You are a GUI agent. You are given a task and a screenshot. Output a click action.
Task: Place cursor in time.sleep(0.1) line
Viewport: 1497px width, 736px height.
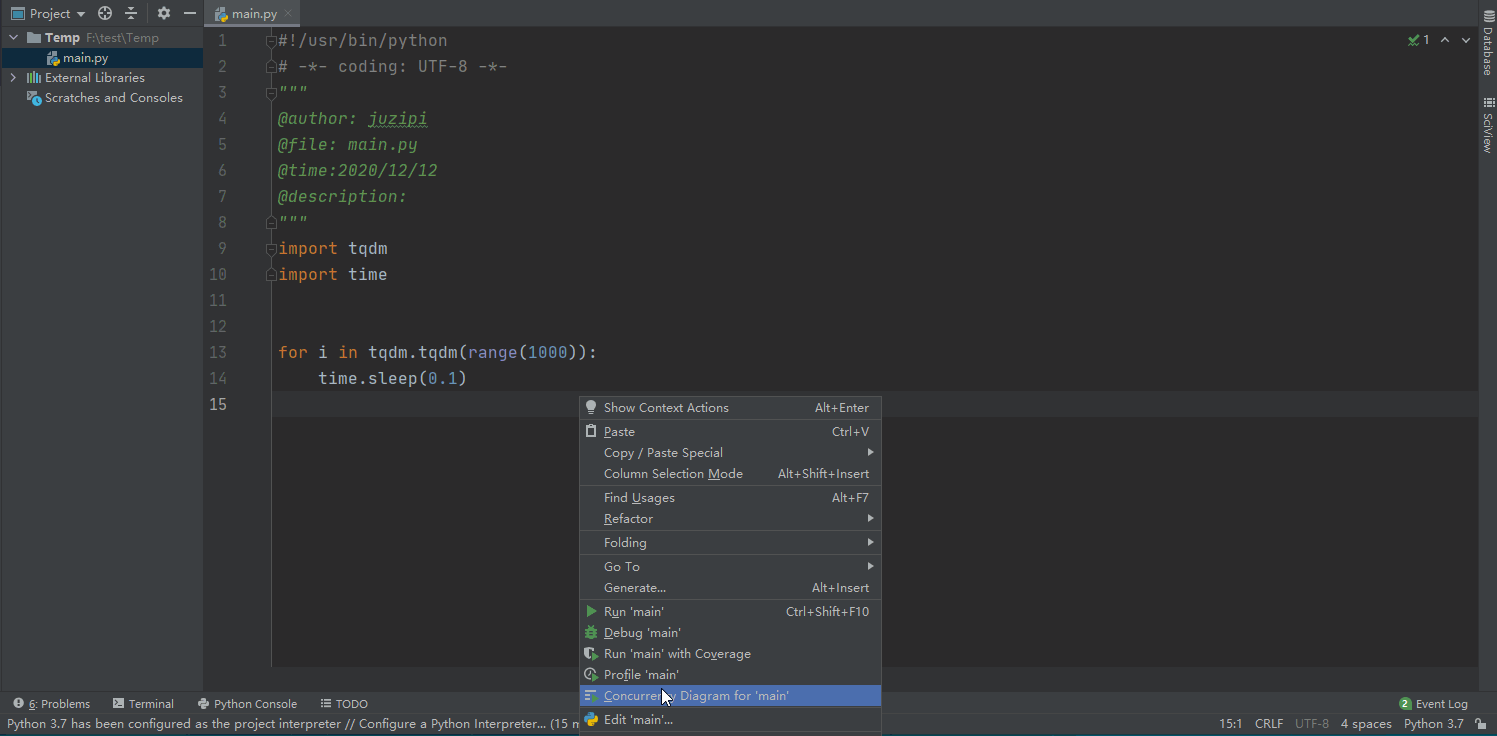click(x=393, y=379)
